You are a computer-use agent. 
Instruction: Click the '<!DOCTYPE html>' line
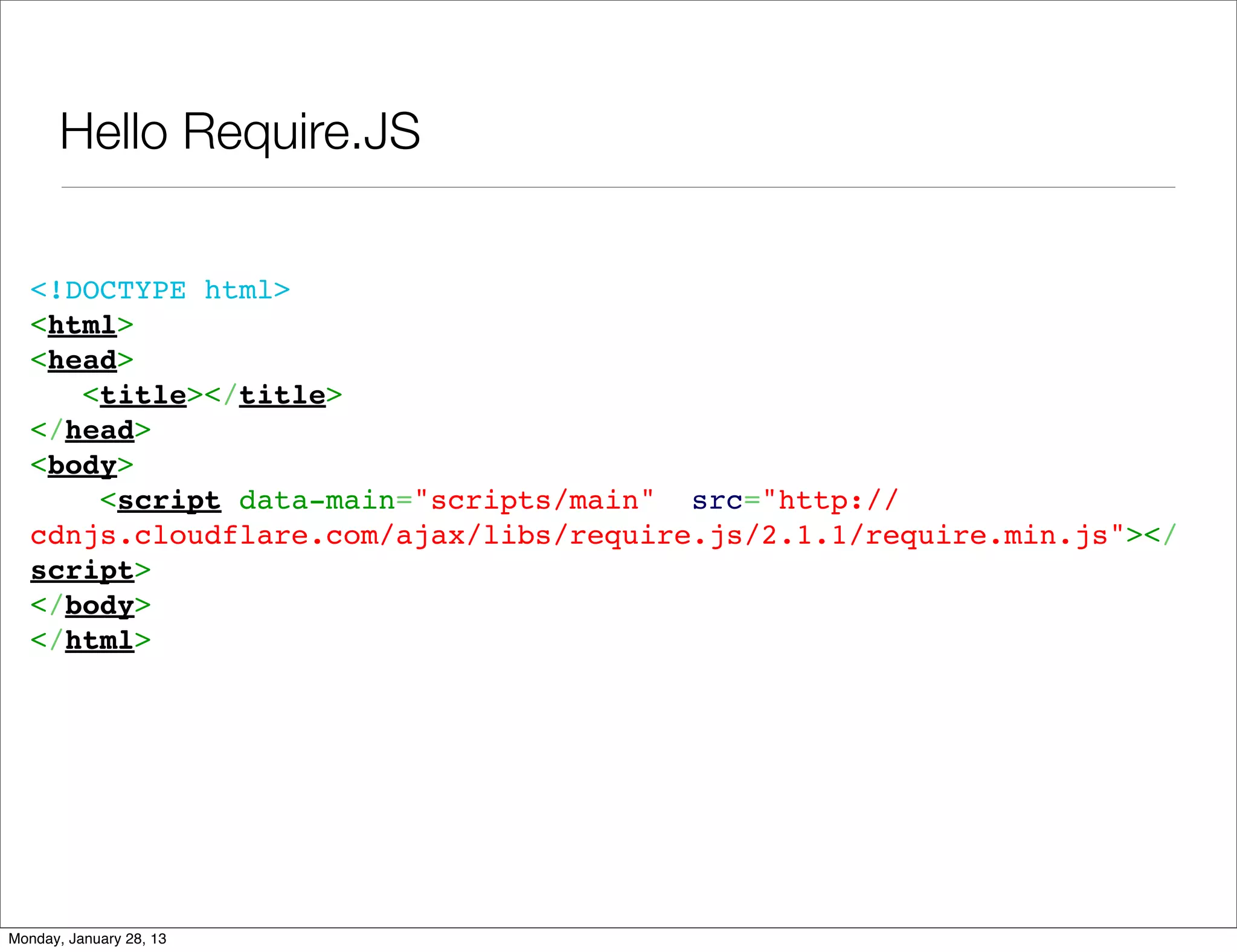tap(160, 291)
